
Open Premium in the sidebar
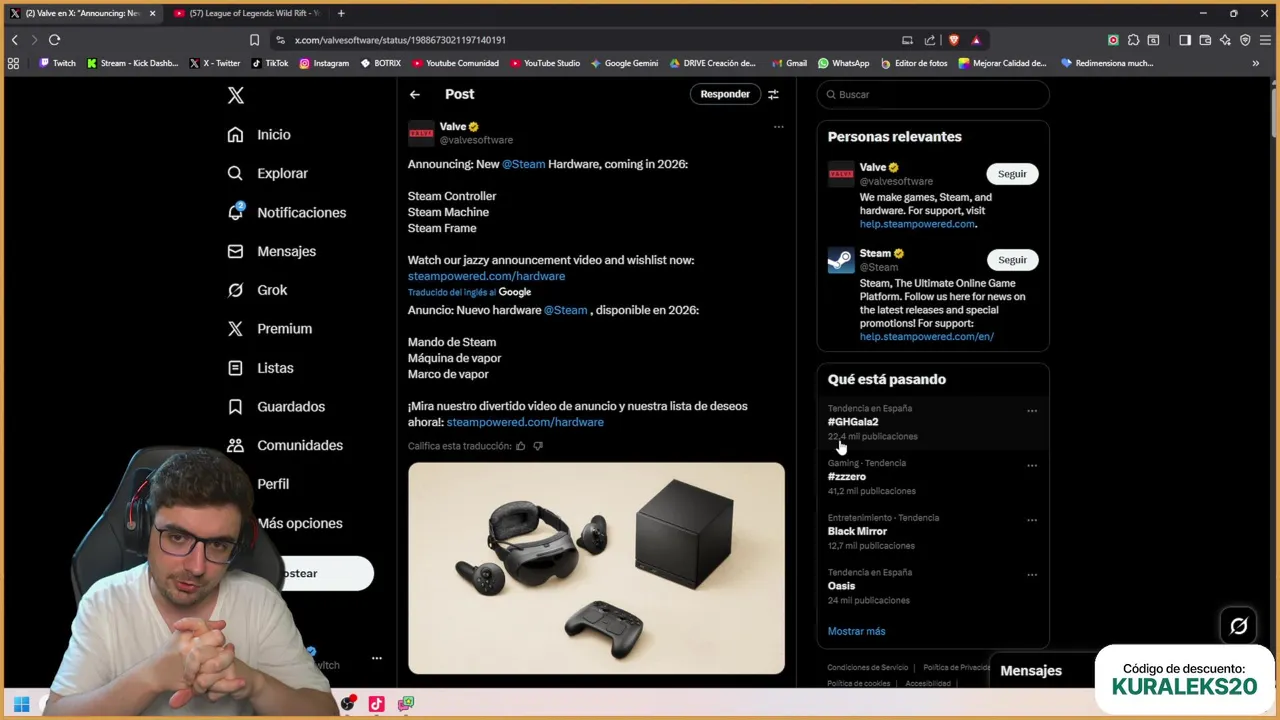[269, 329]
